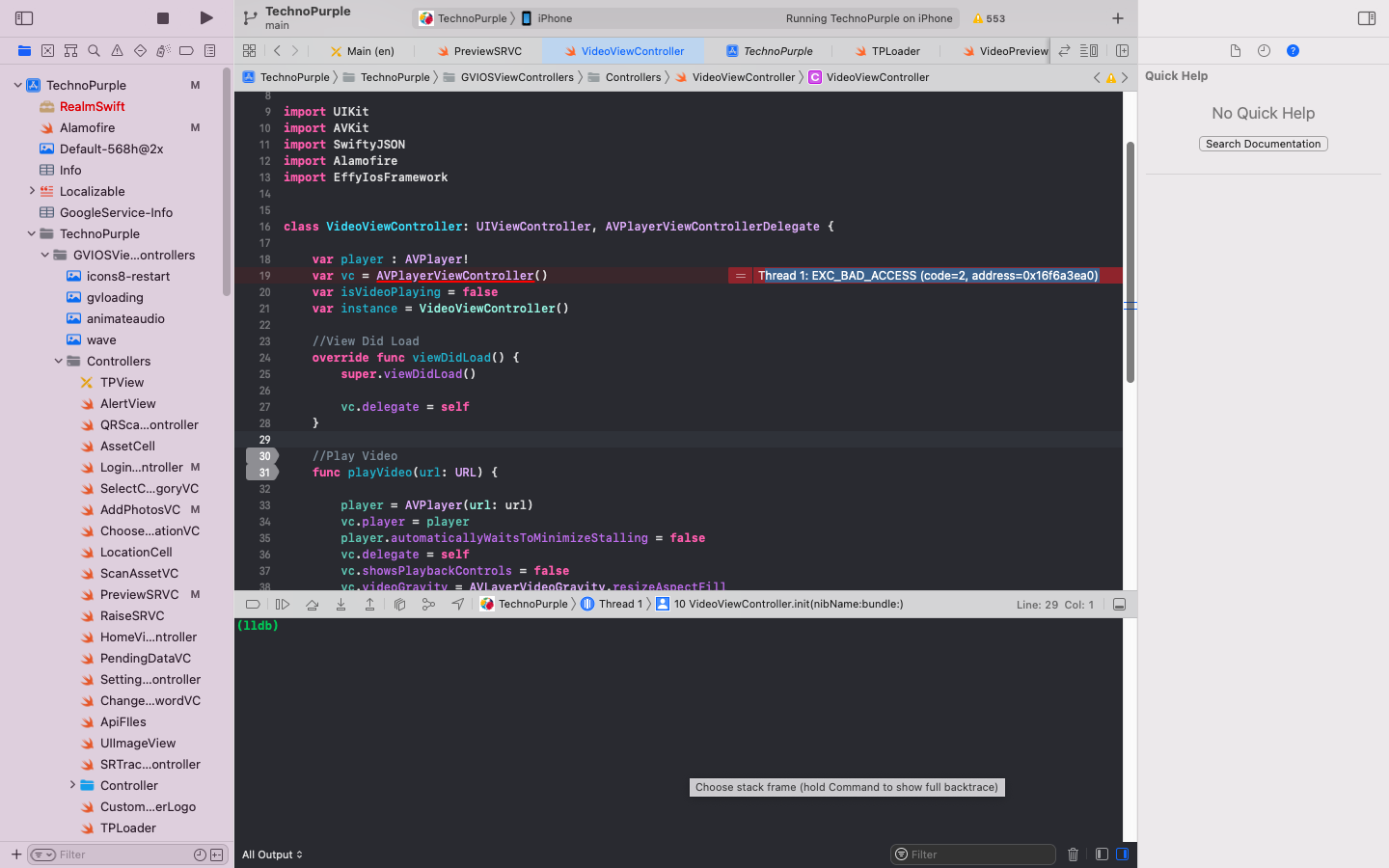This screenshot has height=868, width=1389.
Task: Click the Simulate Location arrow icon
Action: [457, 605]
